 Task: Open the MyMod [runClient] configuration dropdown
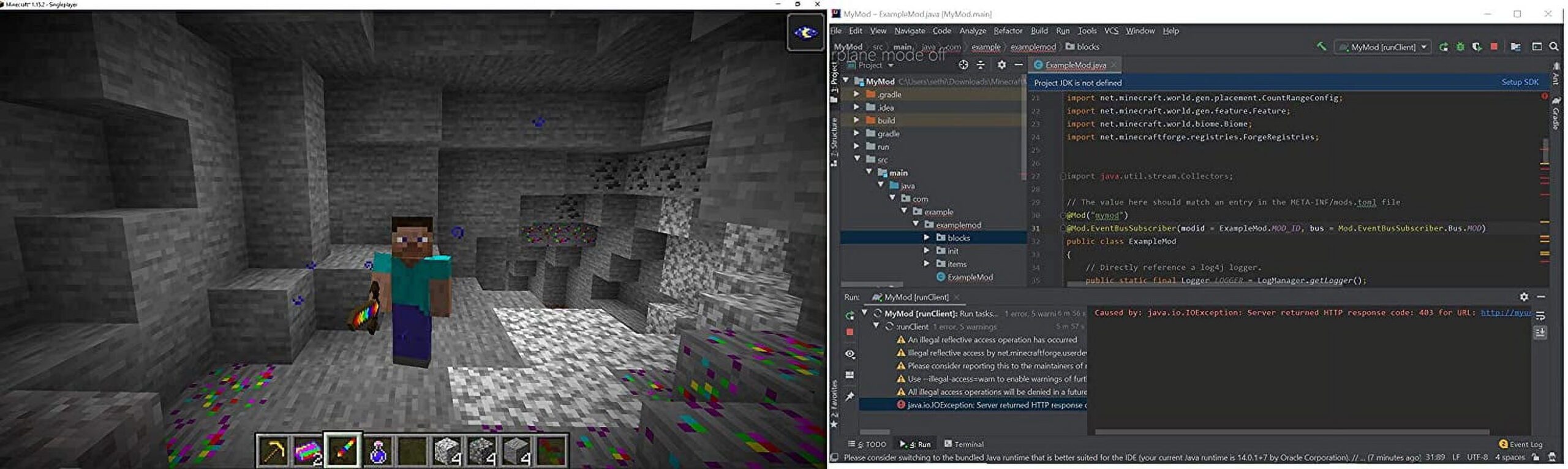coord(1382,47)
